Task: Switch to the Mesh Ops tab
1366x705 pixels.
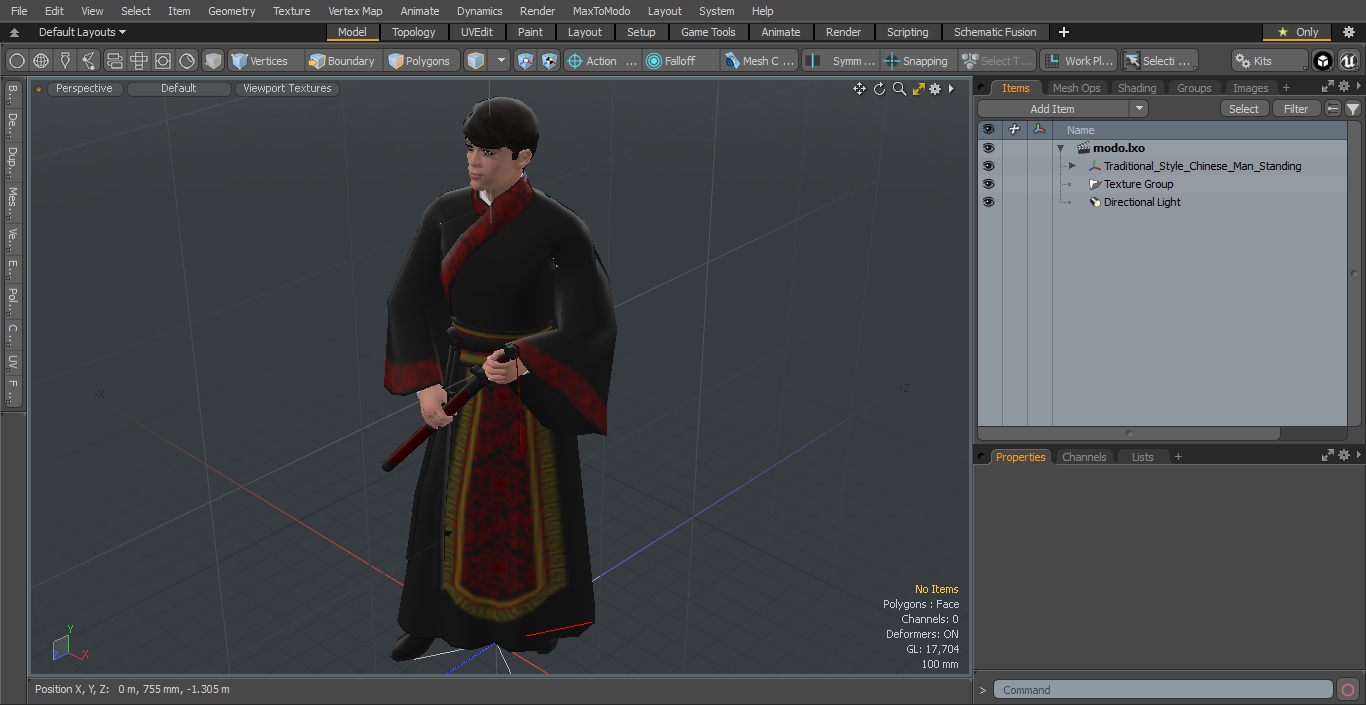Action: click(x=1076, y=88)
